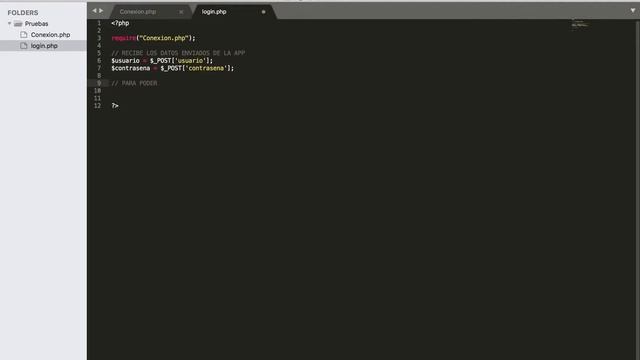Switch to the login.php tab
The height and width of the screenshot is (360, 640).
pos(214,12)
